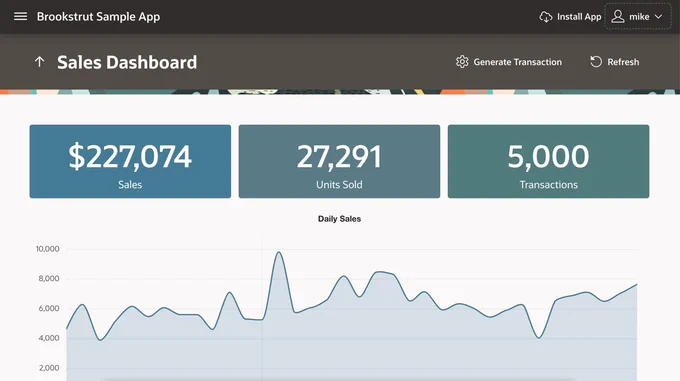Click the cloud download Install App icon
The width and height of the screenshot is (680, 381).
[546, 17]
